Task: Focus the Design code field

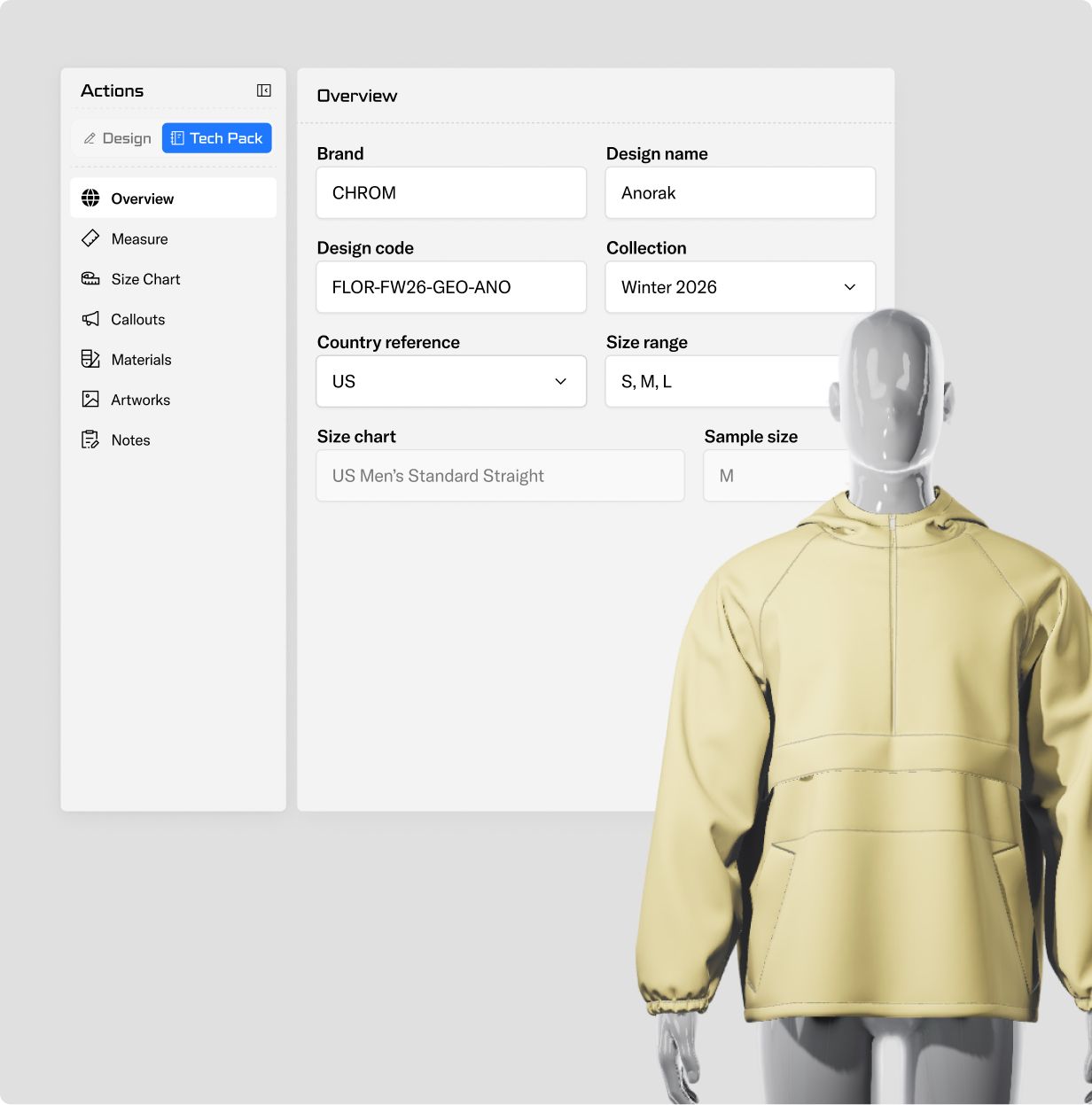Action: coord(450,287)
